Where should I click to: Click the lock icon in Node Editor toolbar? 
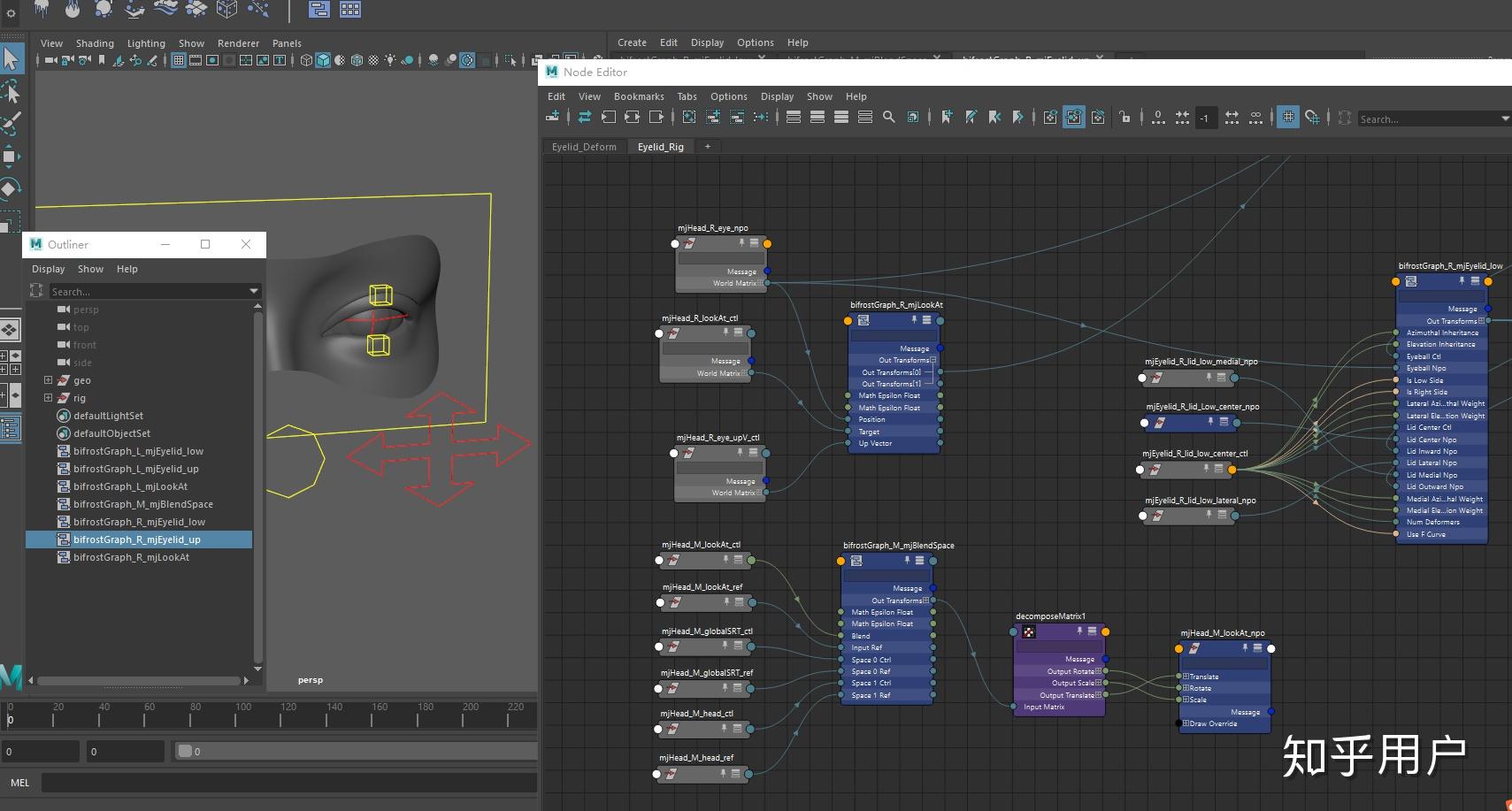click(1124, 117)
